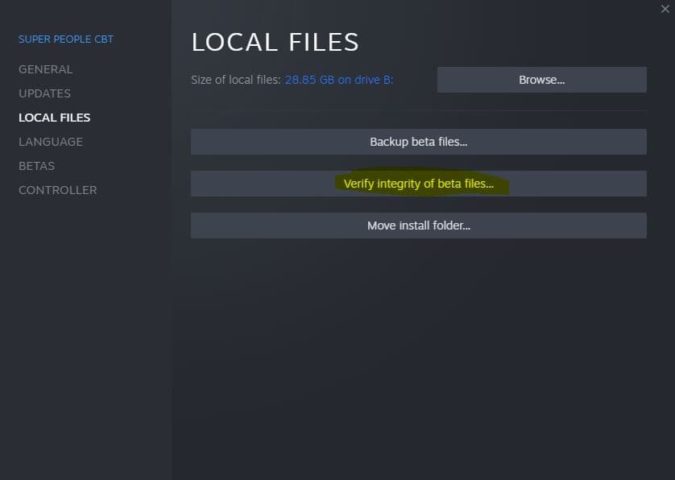Click the 28.85 GB on drive B: text

coord(339,80)
